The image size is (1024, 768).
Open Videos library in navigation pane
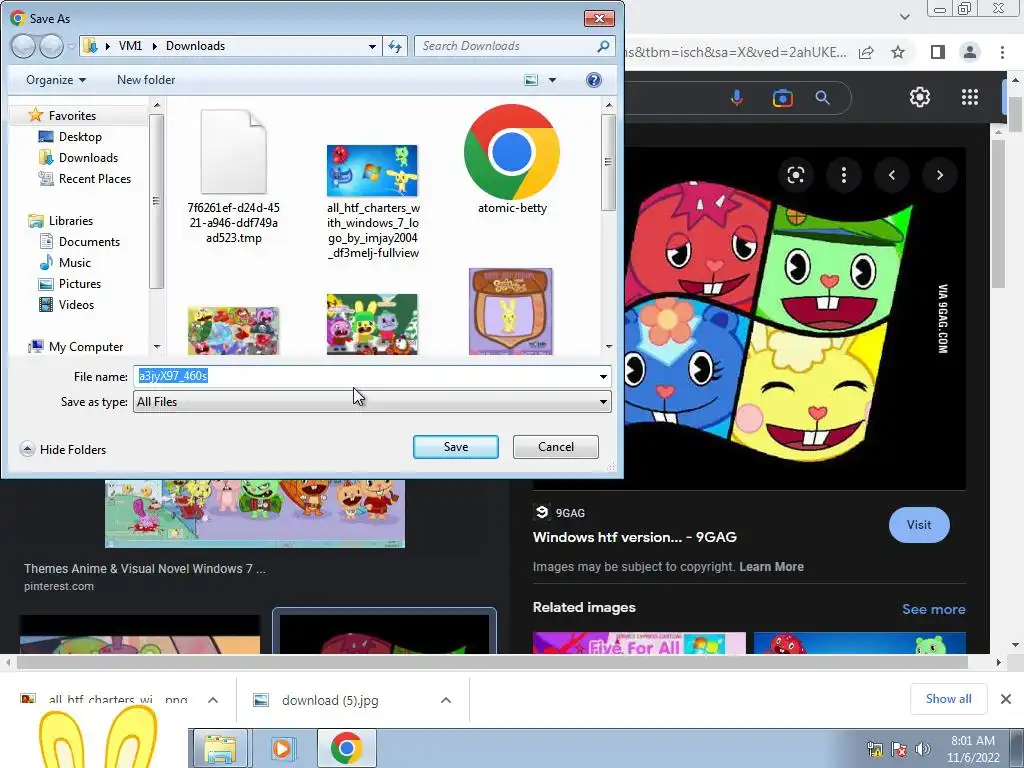pyautogui.click(x=76, y=304)
